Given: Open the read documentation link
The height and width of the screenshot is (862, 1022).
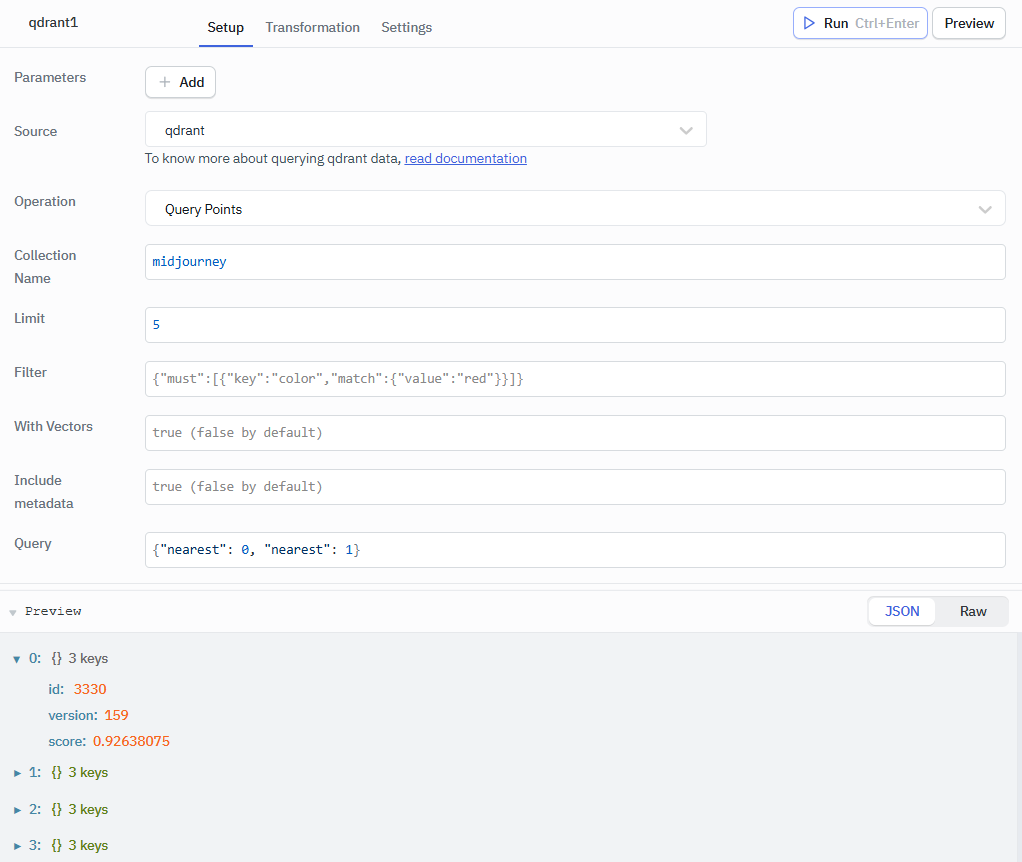Looking at the screenshot, I should coord(465,158).
